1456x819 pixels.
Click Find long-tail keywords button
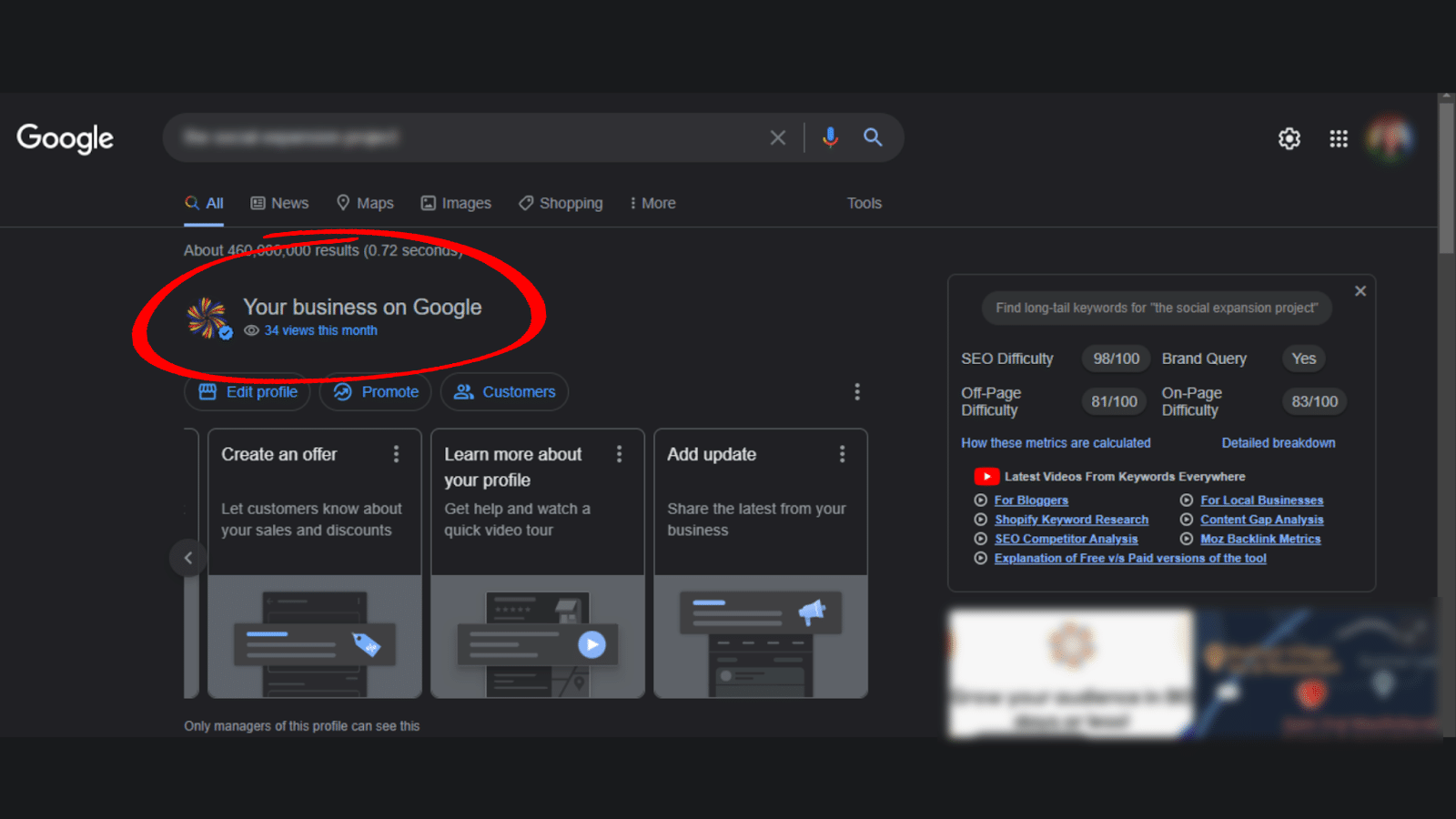pyautogui.click(x=1157, y=308)
